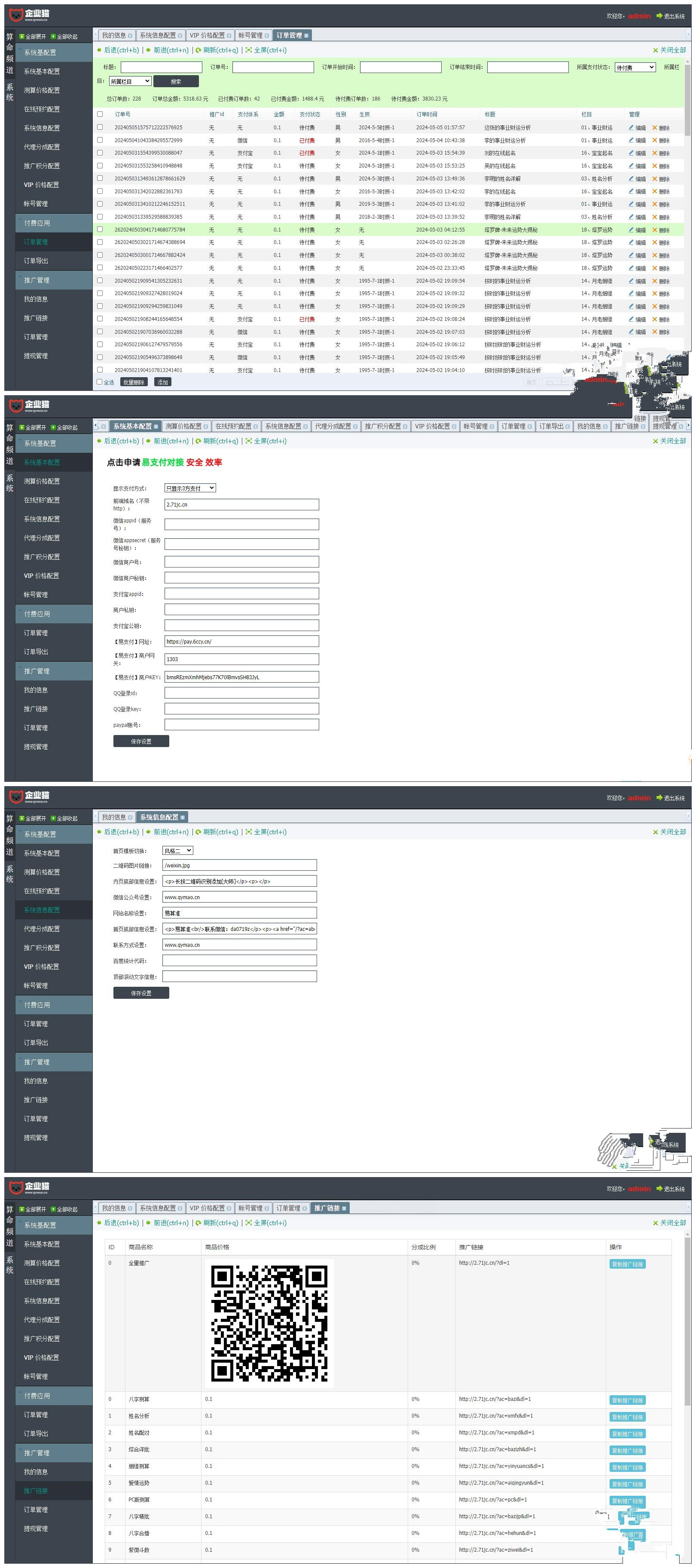Tick checkbox for order ending 43052​32631
The height and width of the screenshot is (1568, 696).
tap(100, 281)
